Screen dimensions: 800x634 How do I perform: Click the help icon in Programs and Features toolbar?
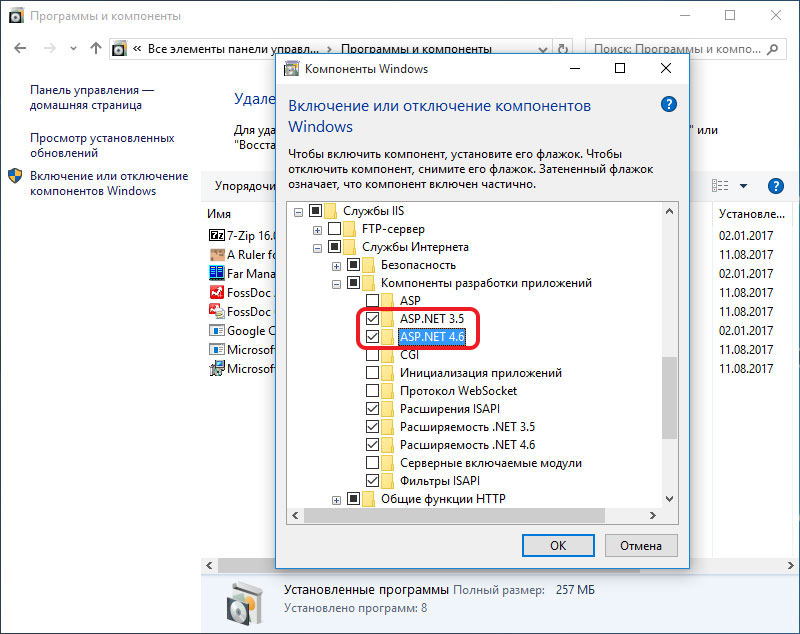pyautogui.click(x=776, y=186)
